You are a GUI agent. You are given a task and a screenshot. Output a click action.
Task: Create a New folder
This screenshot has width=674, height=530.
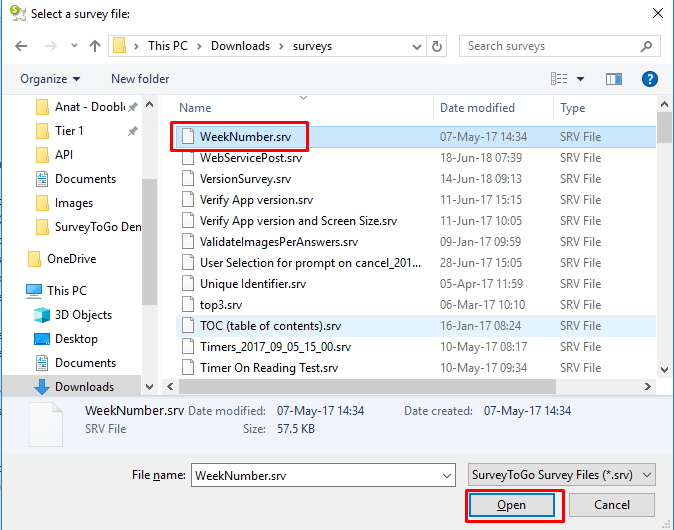(140, 79)
